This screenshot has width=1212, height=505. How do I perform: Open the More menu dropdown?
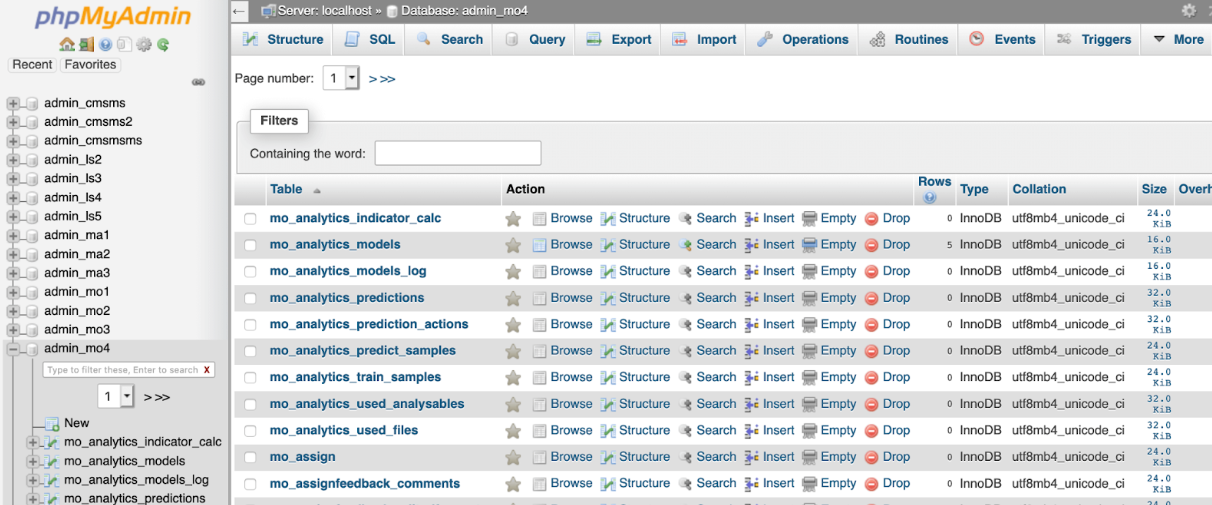coord(1178,40)
